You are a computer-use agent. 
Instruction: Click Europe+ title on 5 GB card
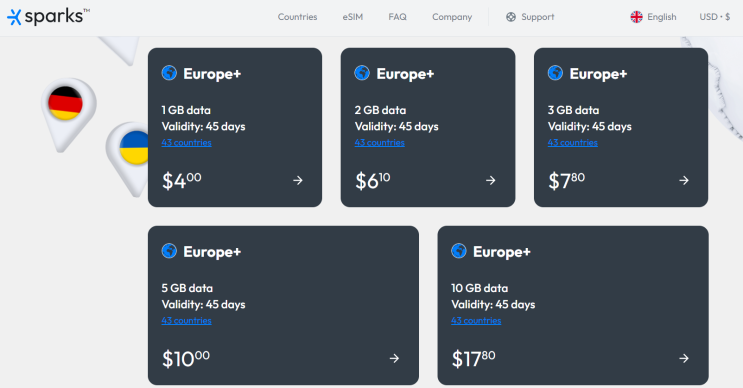coord(212,252)
